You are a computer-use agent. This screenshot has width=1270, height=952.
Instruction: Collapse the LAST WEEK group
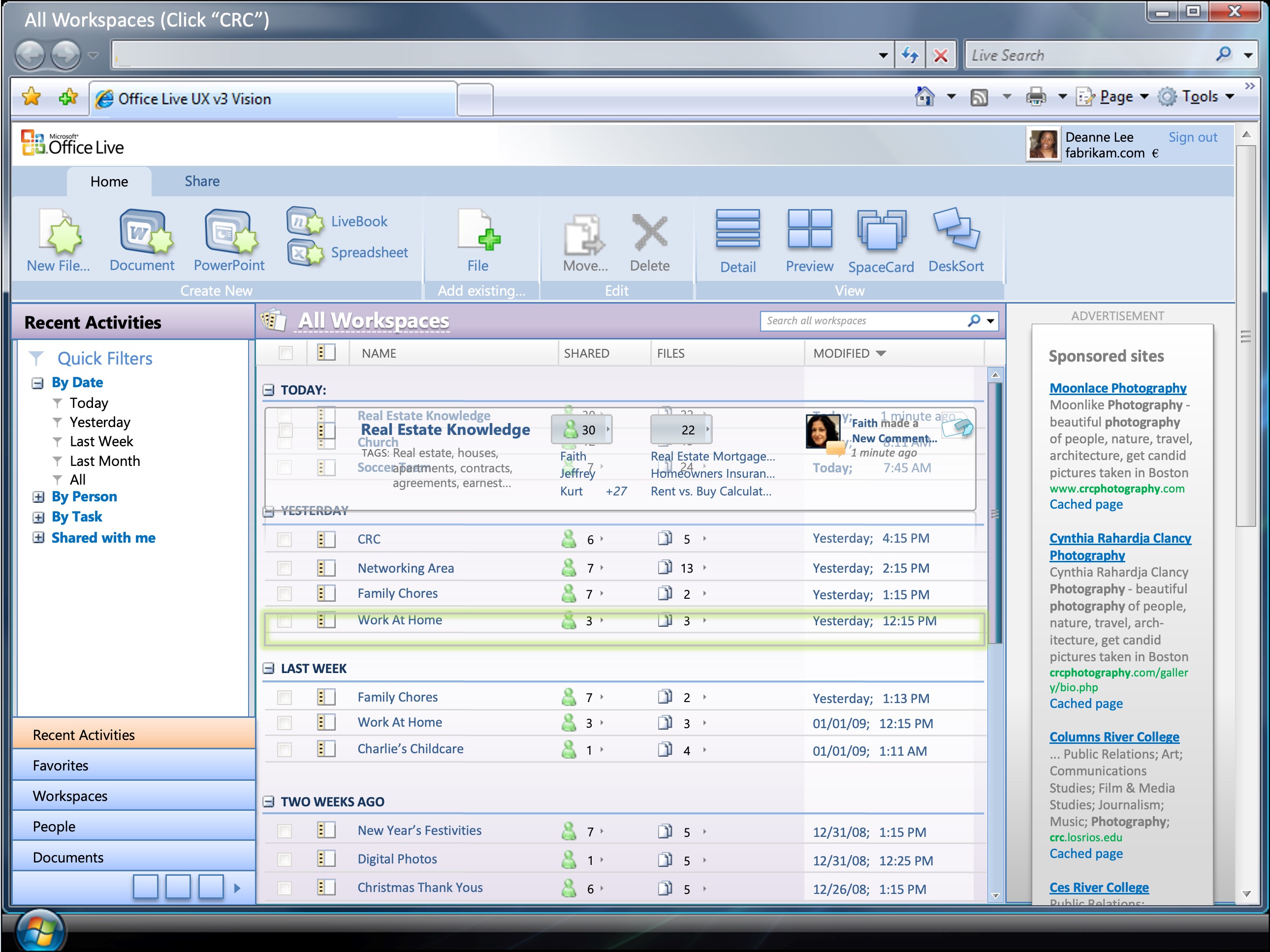(268, 669)
